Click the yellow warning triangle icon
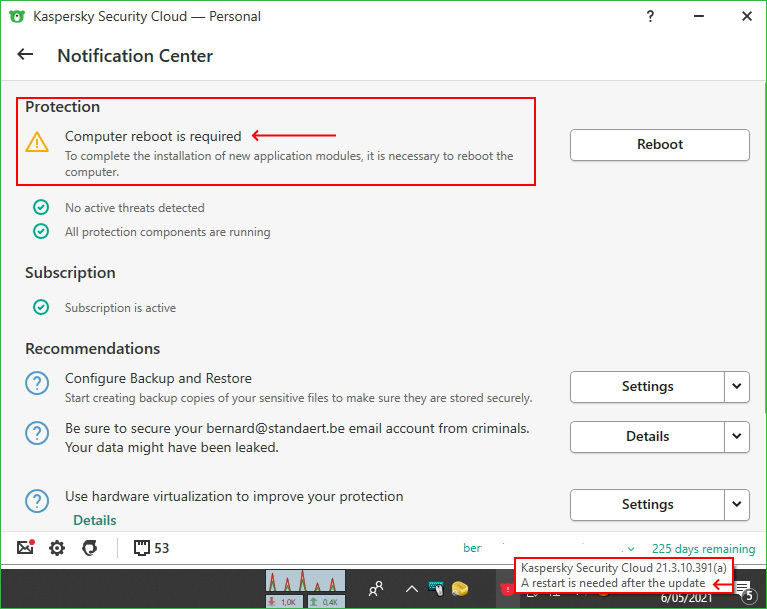The height and width of the screenshot is (609, 767). [37, 142]
